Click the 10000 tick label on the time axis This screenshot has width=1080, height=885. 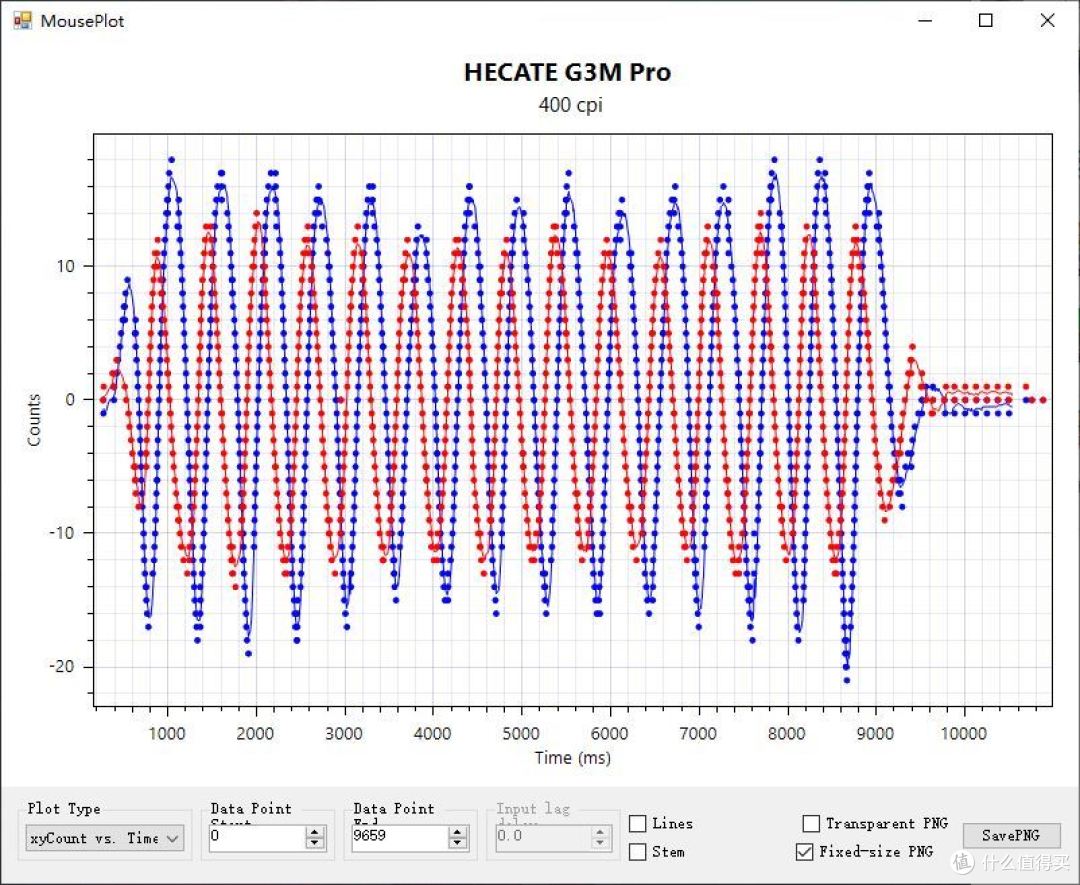963,733
